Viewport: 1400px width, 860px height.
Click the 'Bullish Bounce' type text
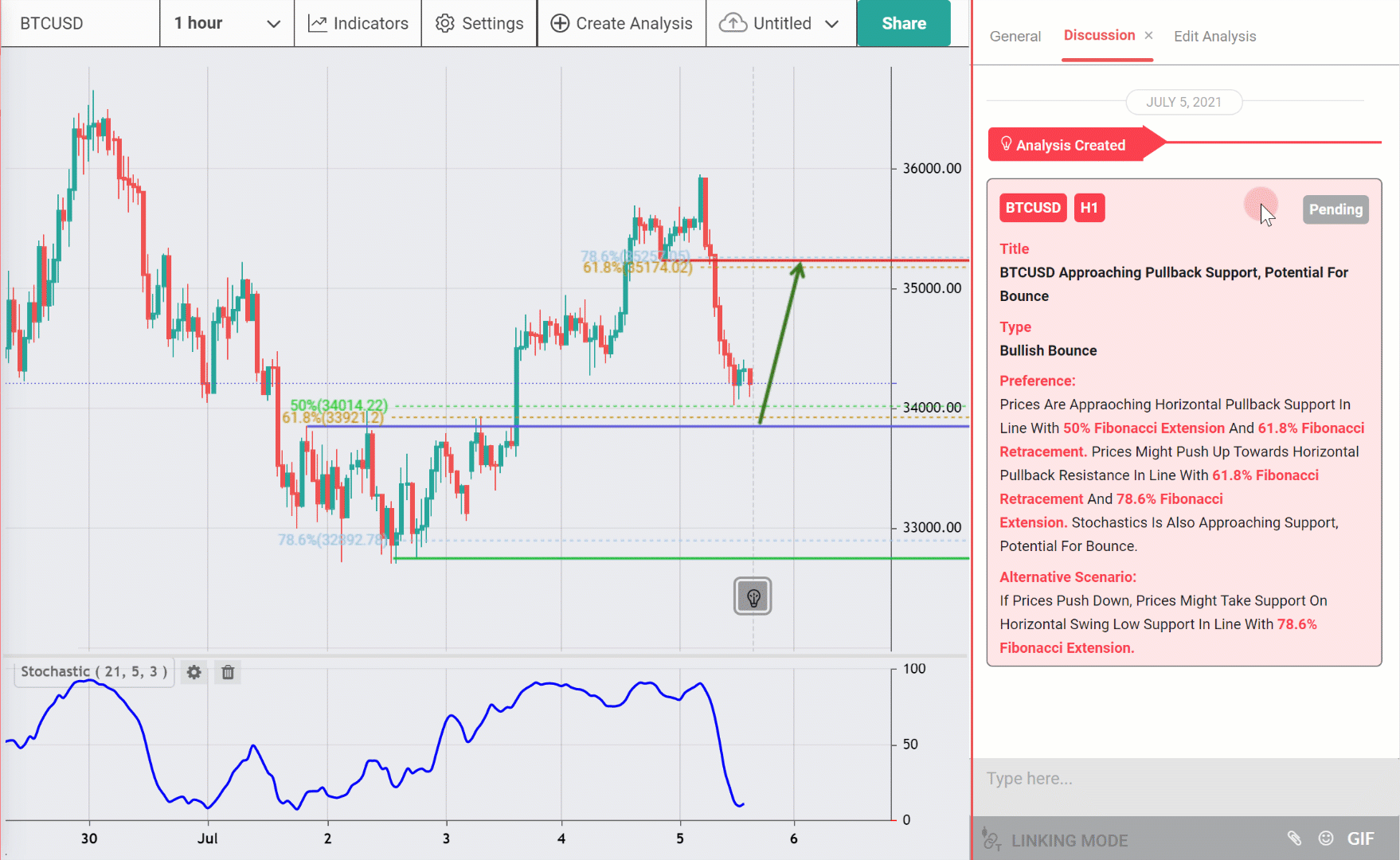[x=1048, y=350]
